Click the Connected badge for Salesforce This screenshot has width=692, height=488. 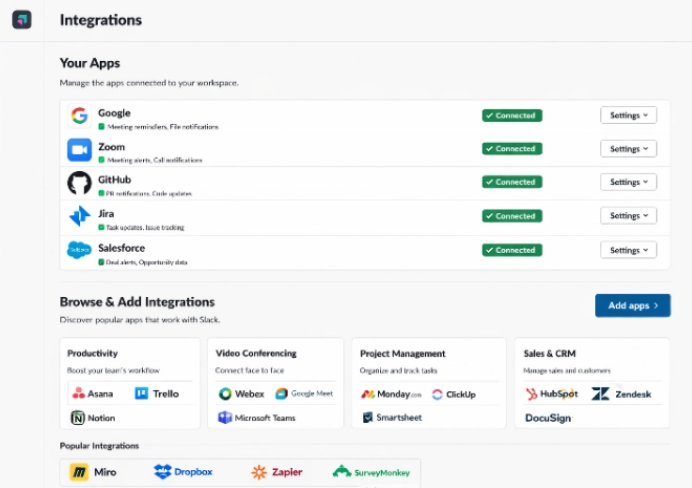512,250
